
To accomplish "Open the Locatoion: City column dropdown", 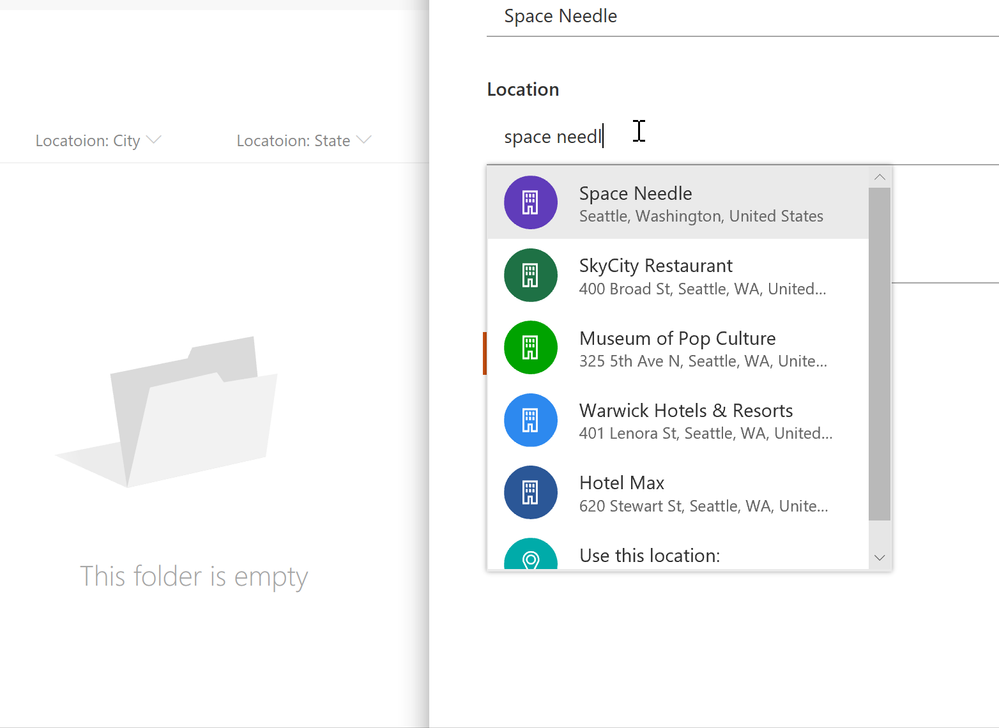I will click(x=98, y=140).
